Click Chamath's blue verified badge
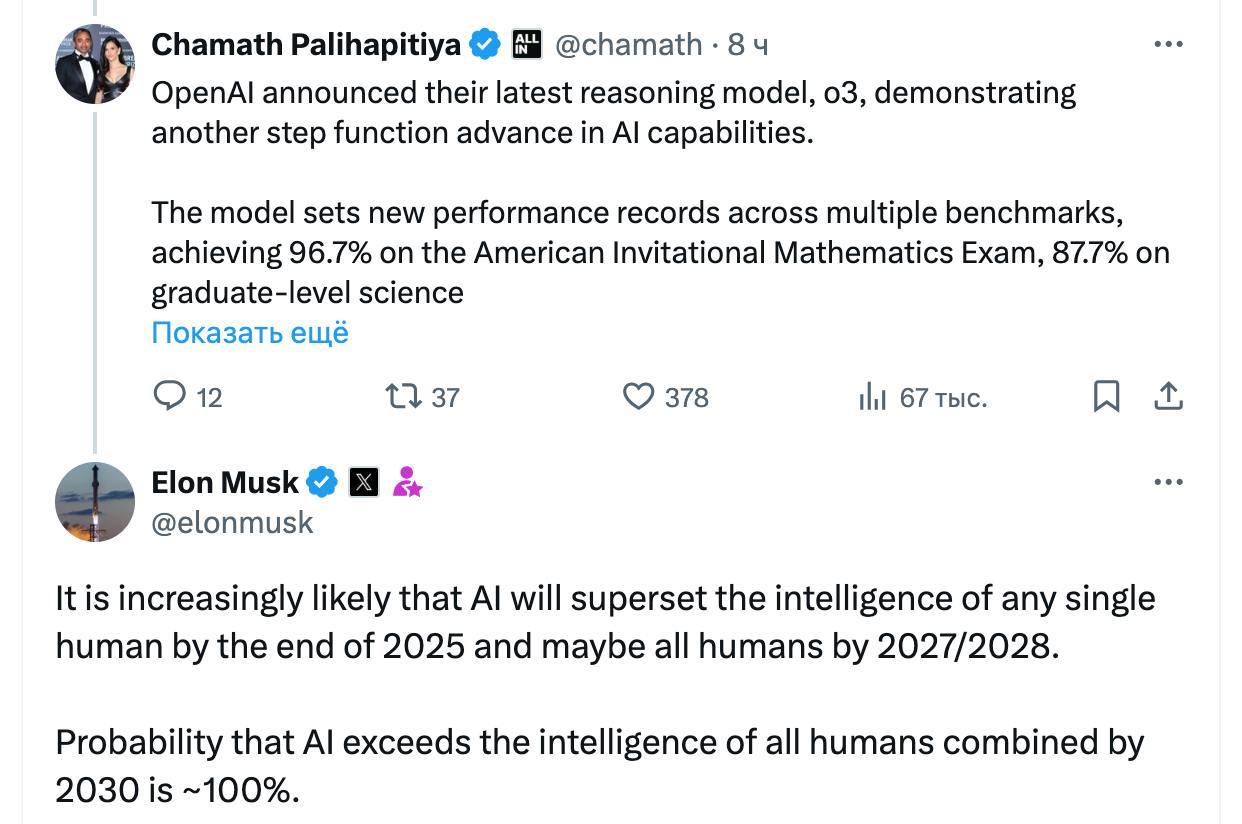 (x=486, y=45)
